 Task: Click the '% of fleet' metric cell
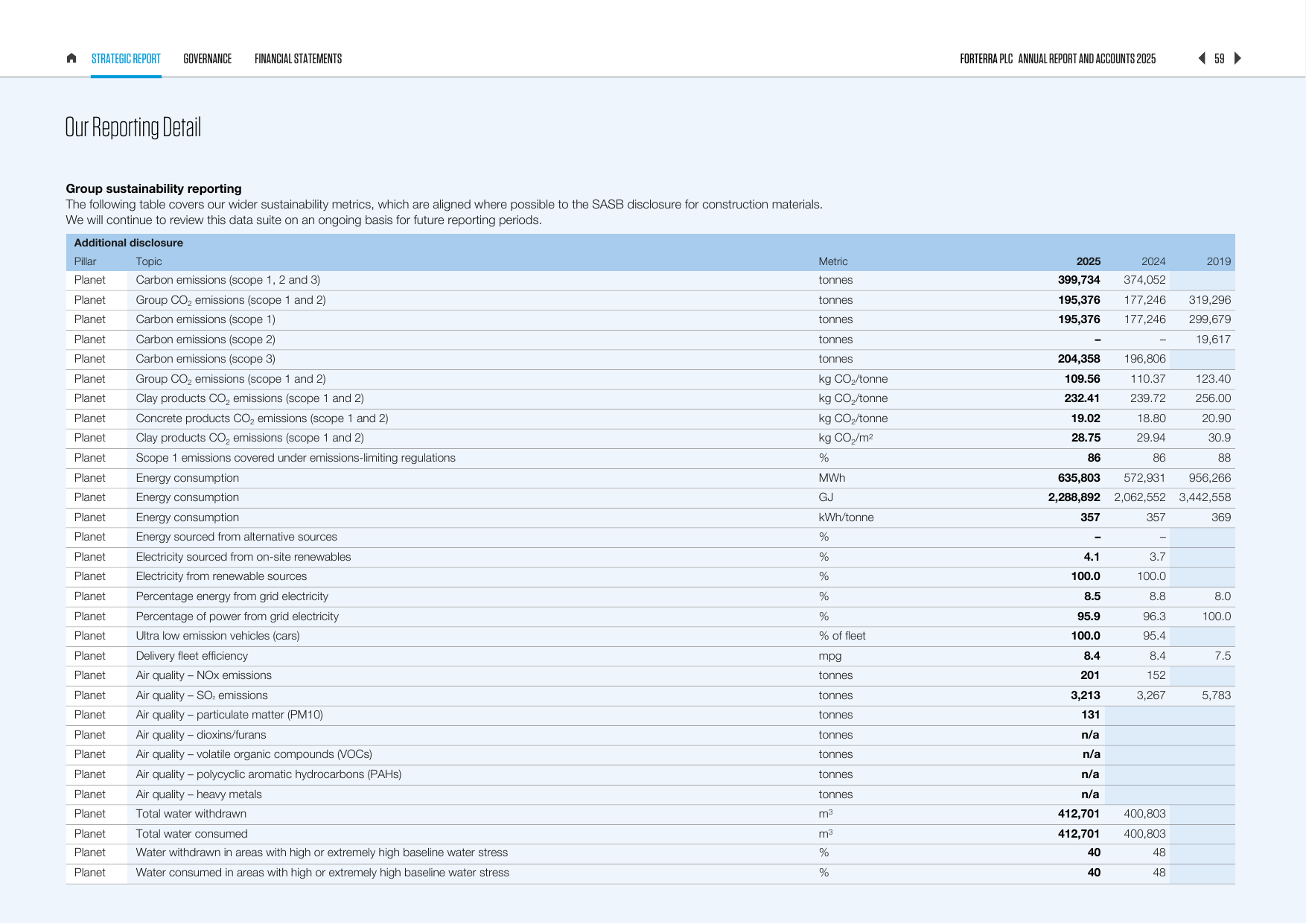coord(842,636)
